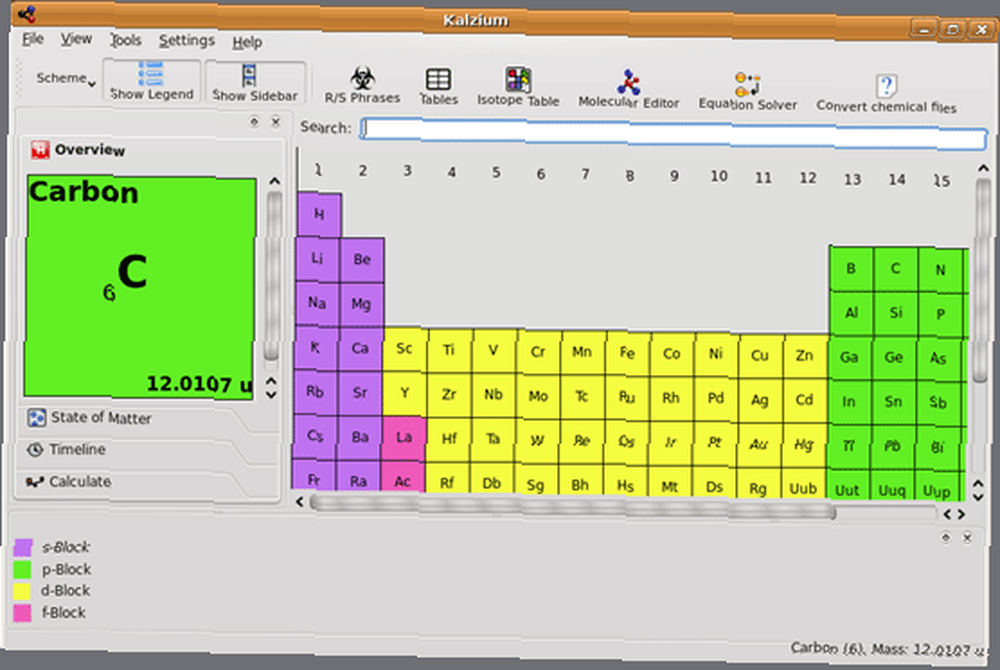Open the View menu
The height and width of the screenshot is (670, 1000).
(x=76, y=40)
